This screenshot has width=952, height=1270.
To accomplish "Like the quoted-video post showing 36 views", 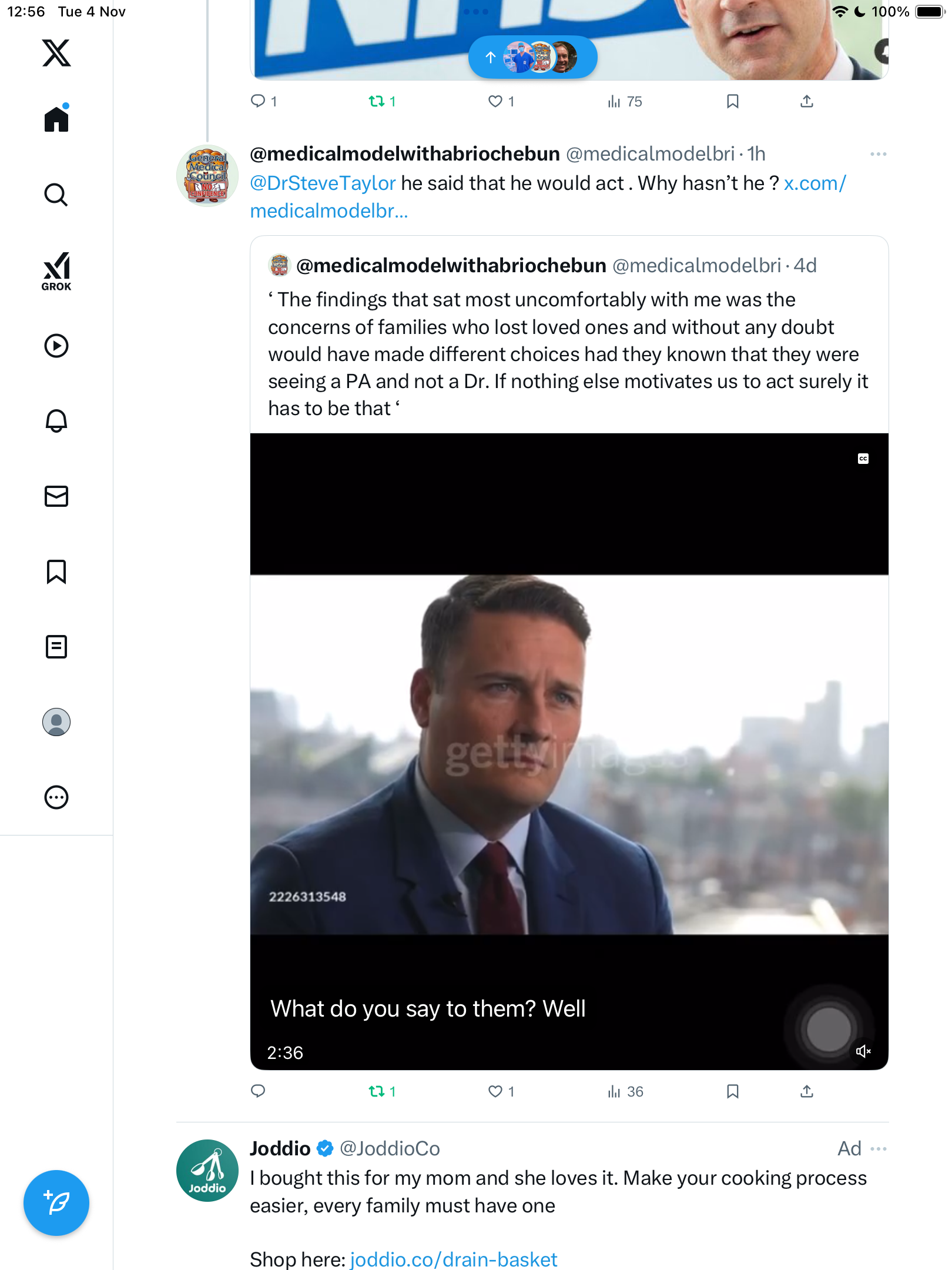I will point(495,1092).
